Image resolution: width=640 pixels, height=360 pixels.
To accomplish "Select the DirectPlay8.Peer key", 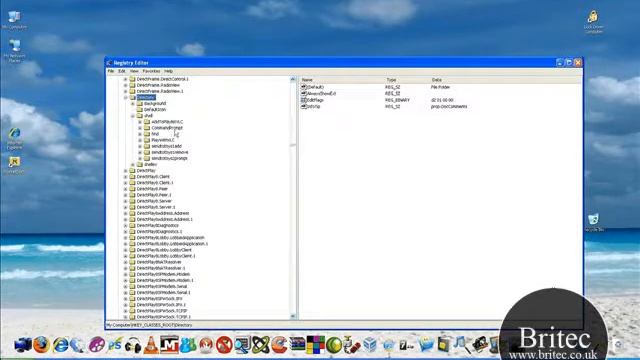I will pos(152,189).
